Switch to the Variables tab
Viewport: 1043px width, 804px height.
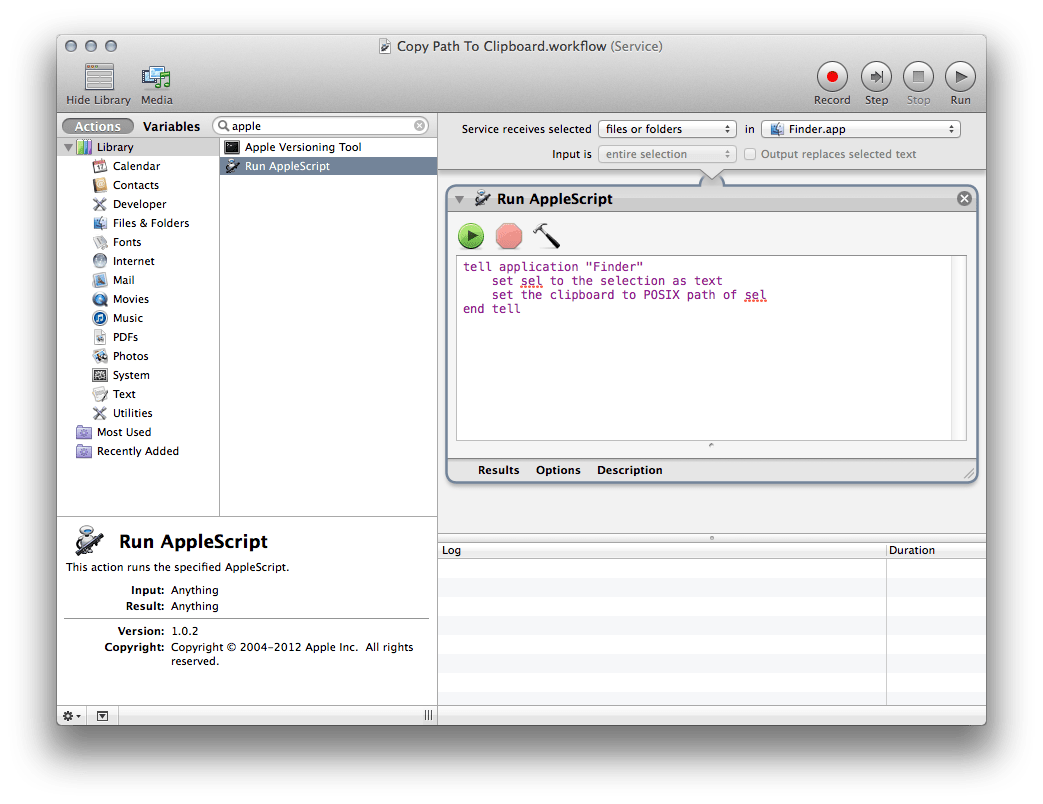[171, 126]
